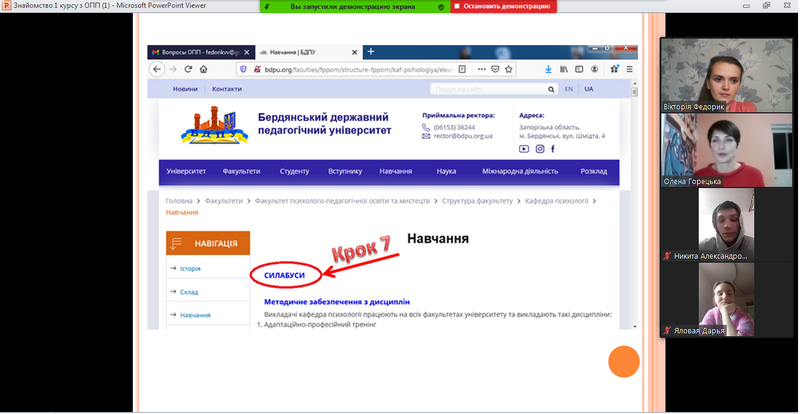Open Навчання in the navigation sidebar

[x=195, y=315]
